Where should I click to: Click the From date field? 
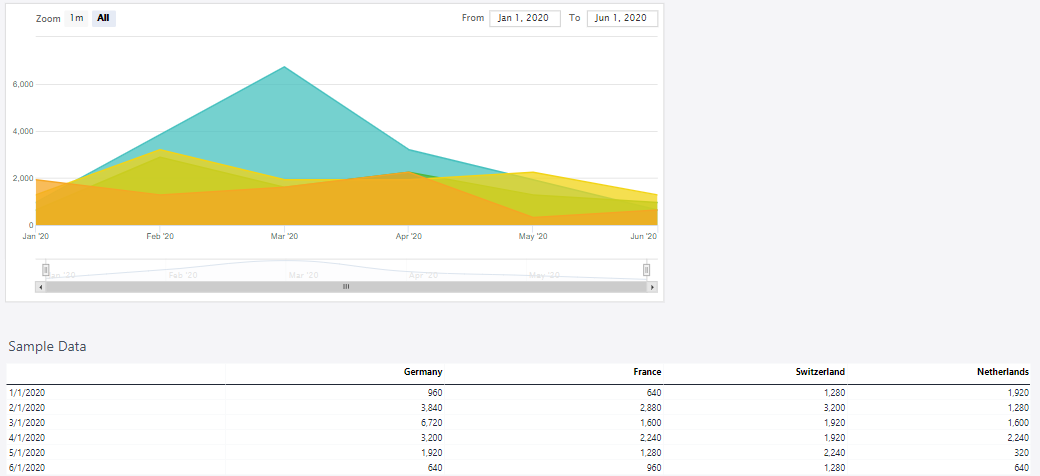(525, 18)
